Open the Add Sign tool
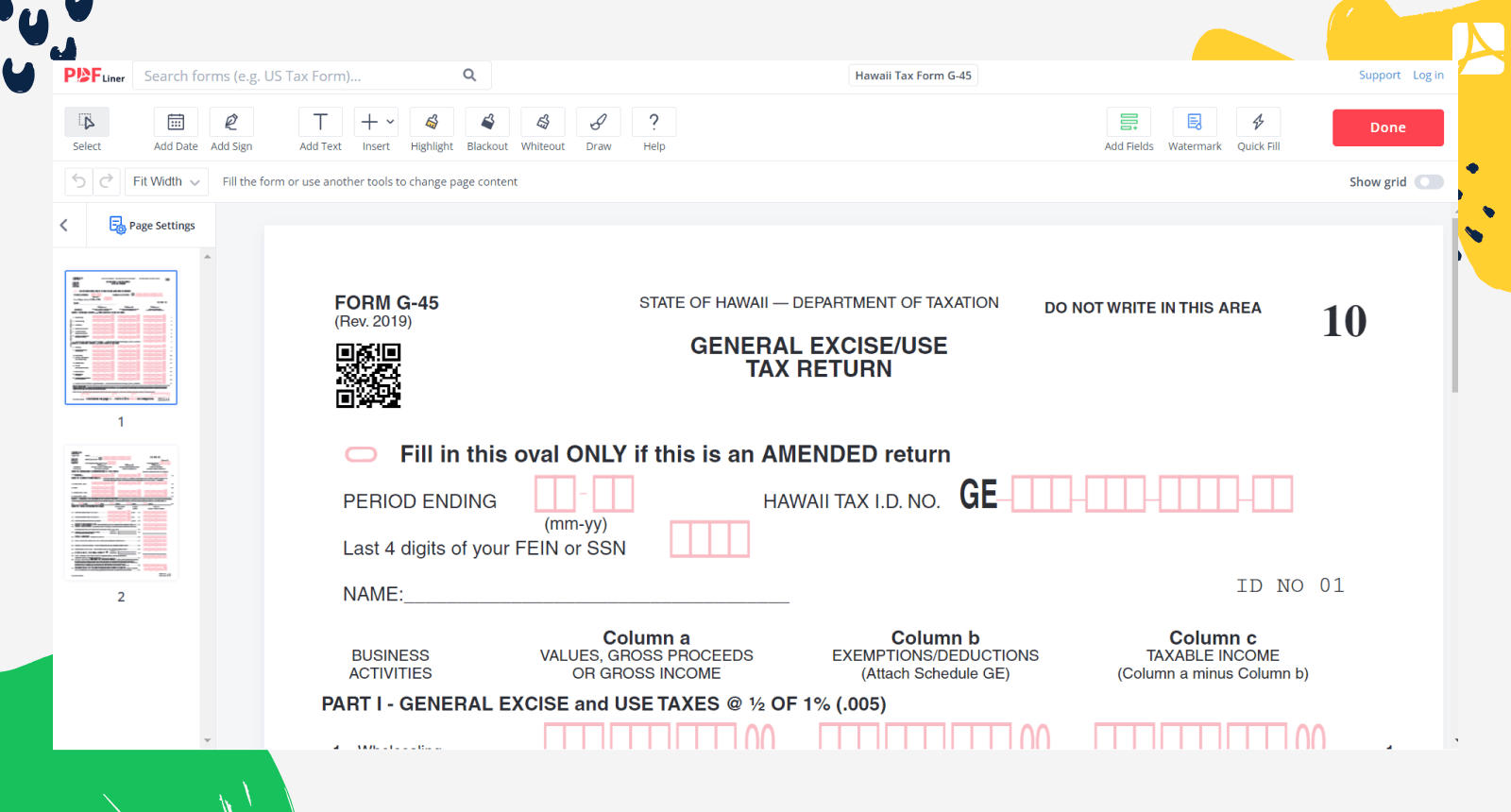Image resolution: width=1511 pixels, height=812 pixels. 231,129
